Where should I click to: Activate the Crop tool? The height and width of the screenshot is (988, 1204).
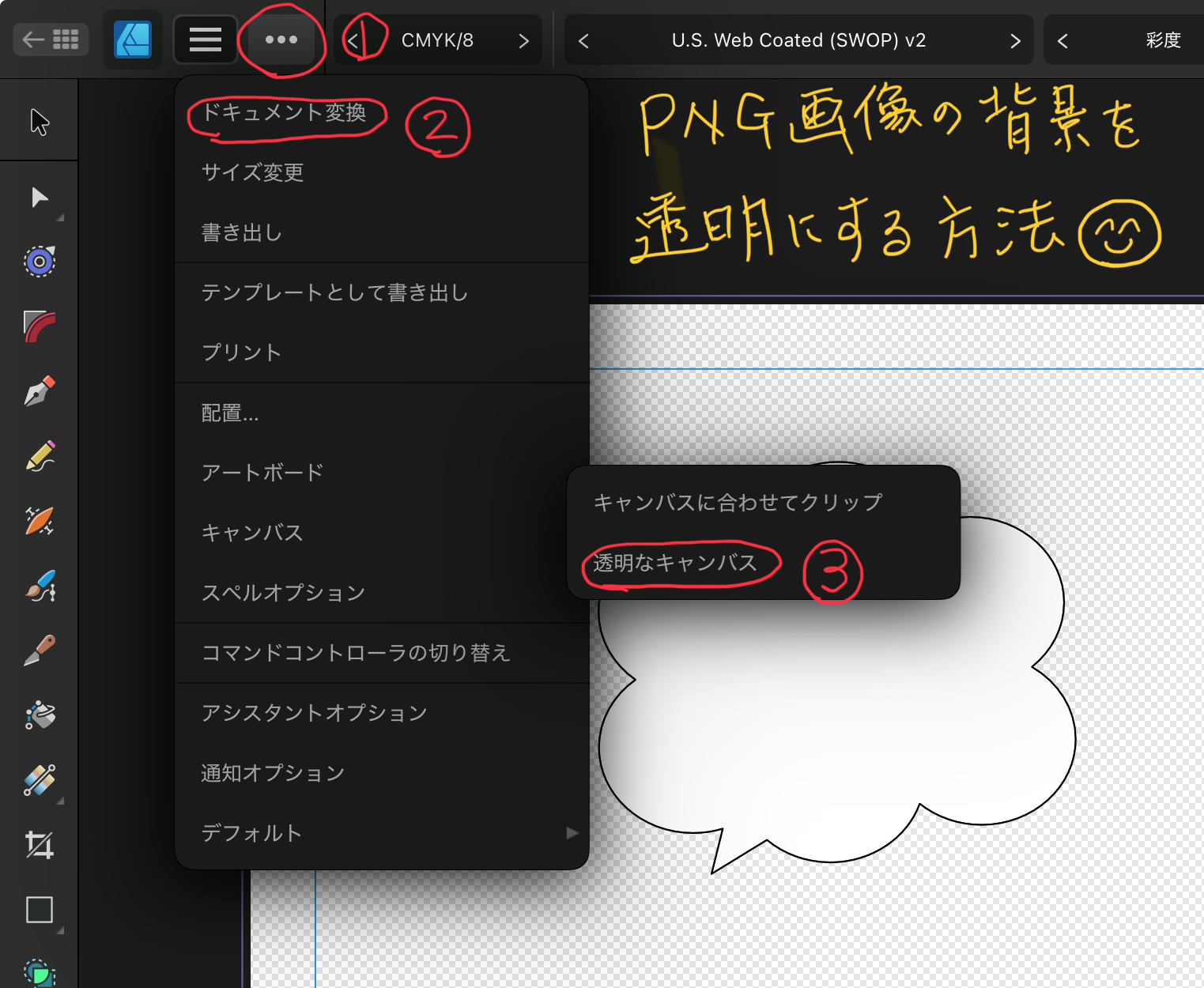click(40, 844)
